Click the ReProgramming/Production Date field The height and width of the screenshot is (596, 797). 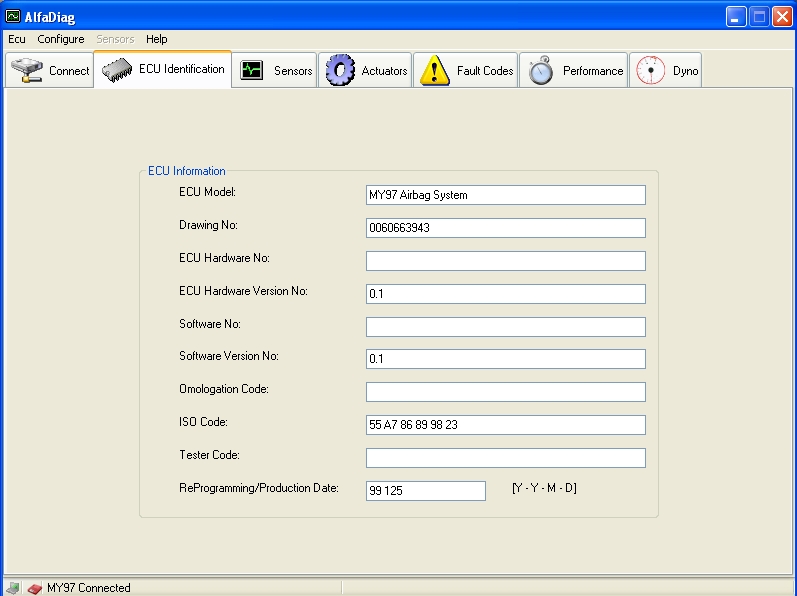pyautogui.click(x=425, y=490)
